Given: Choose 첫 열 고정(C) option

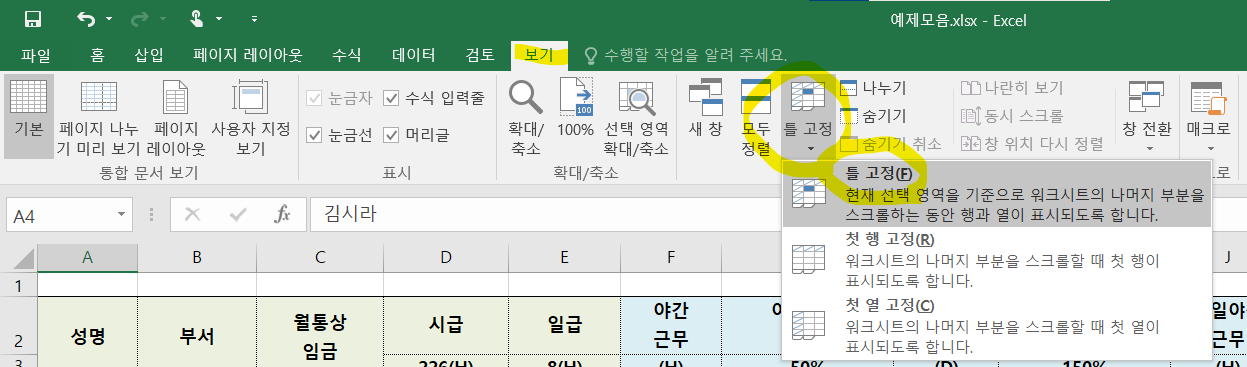Looking at the screenshot, I should [997, 326].
